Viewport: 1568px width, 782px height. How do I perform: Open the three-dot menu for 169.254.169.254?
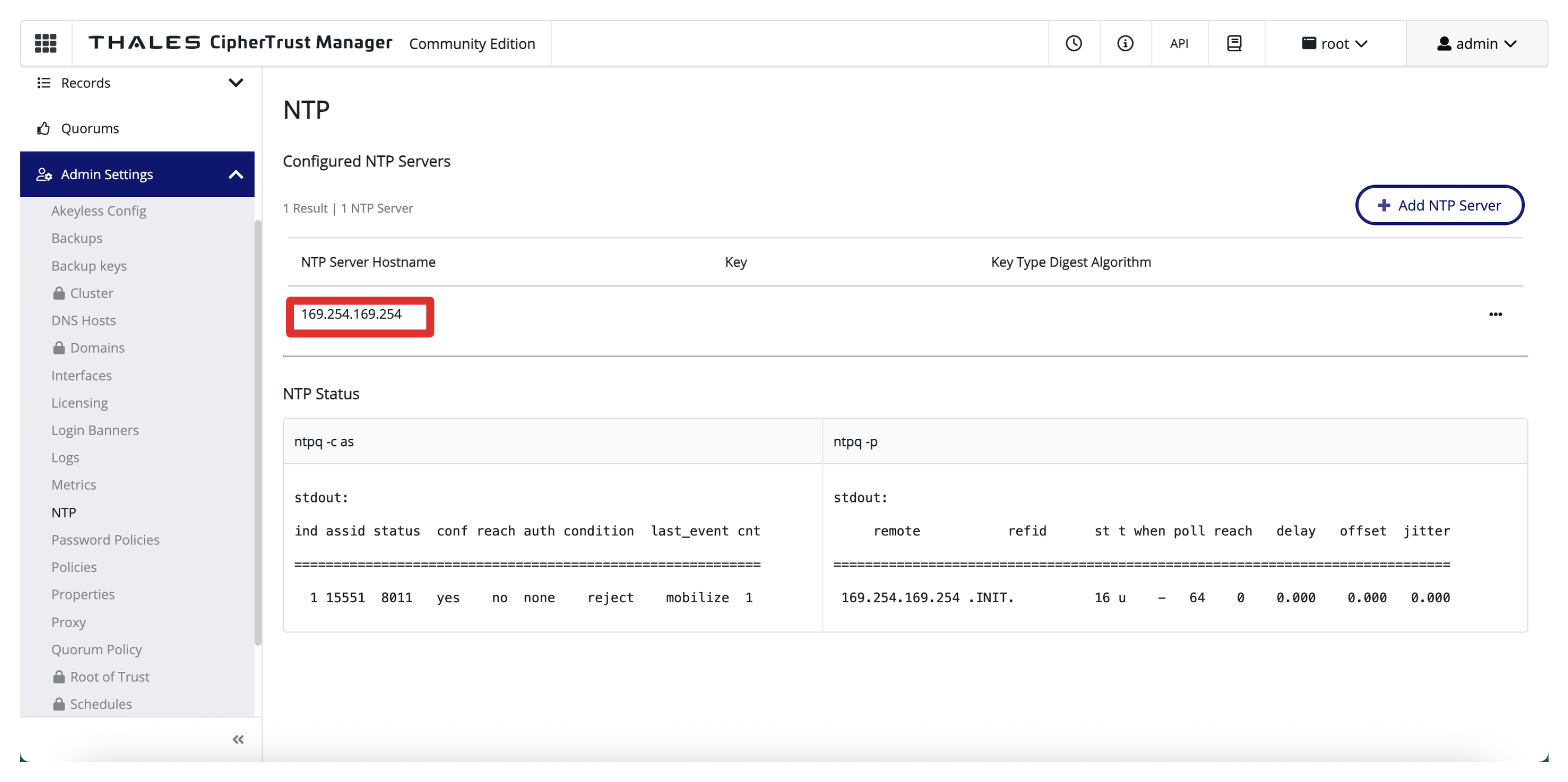(1495, 314)
